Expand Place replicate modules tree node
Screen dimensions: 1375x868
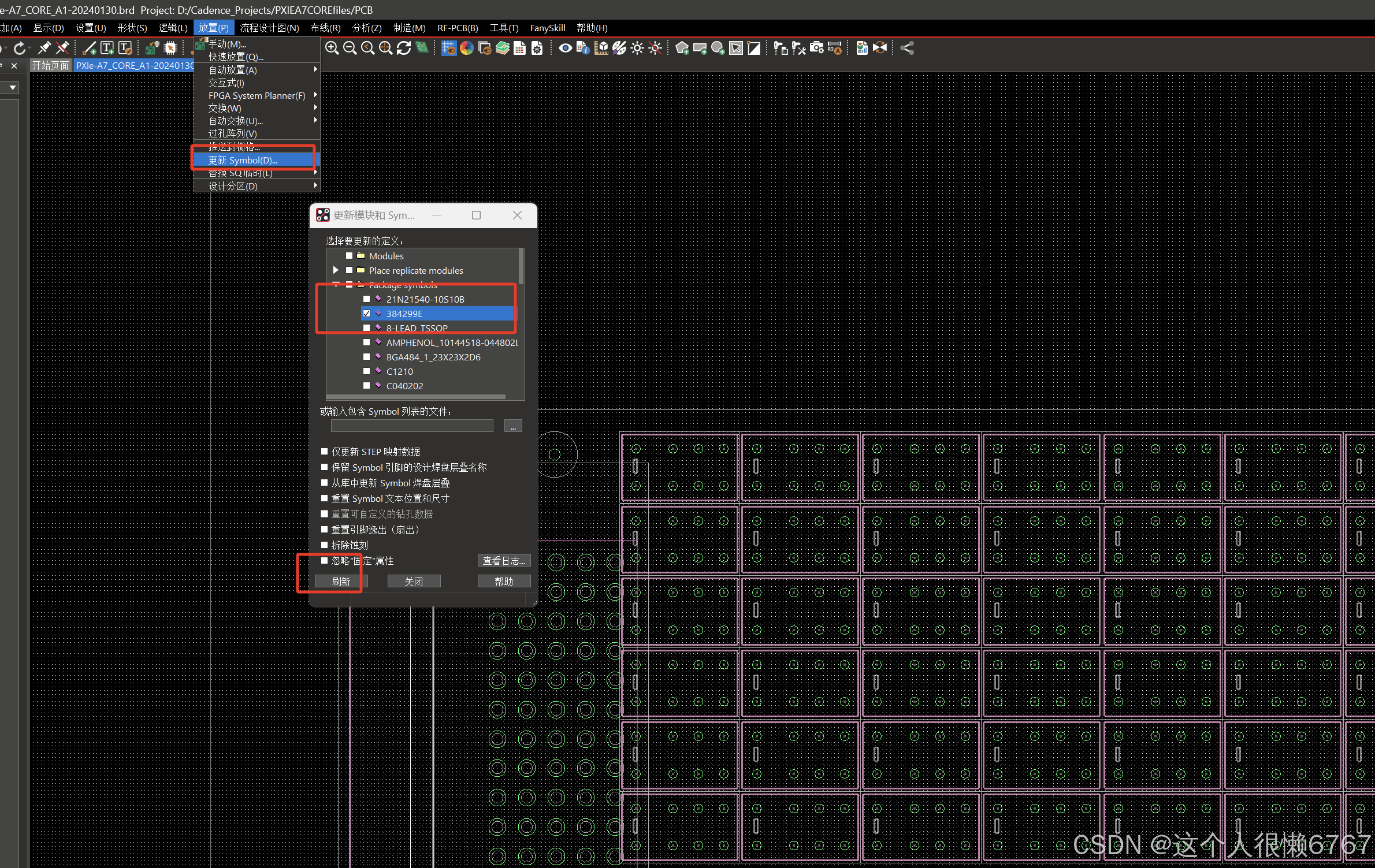pos(336,270)
